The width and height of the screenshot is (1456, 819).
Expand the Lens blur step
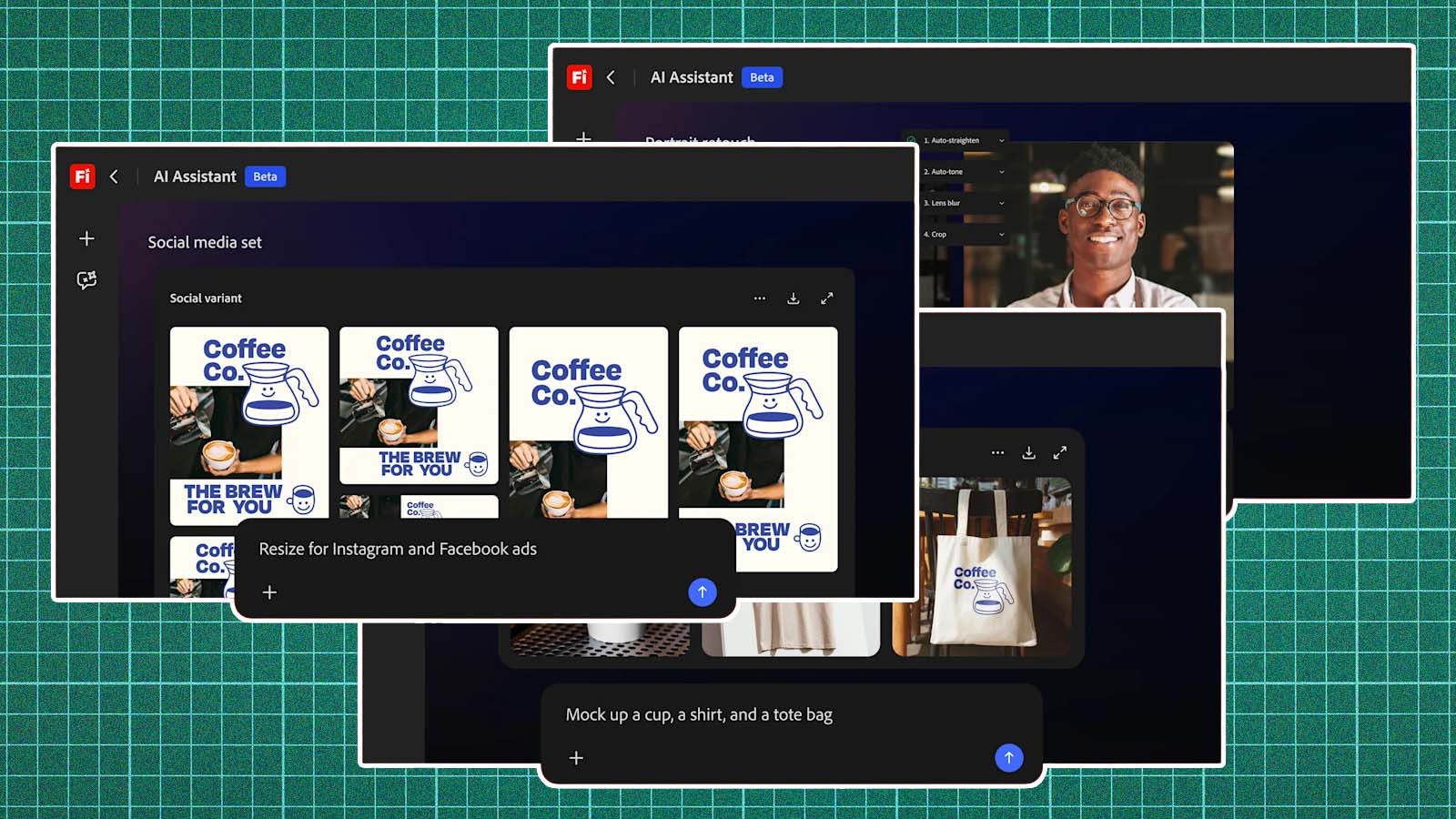tap(1001, 203)
